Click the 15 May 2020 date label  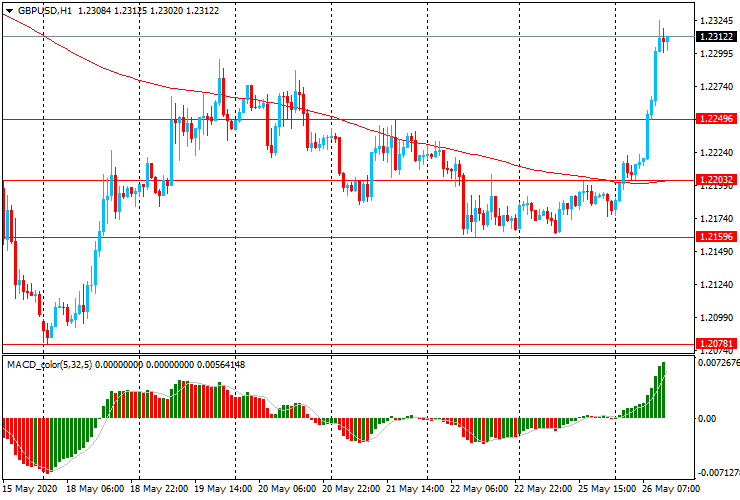pyautogui.click(x=30, y=489)
